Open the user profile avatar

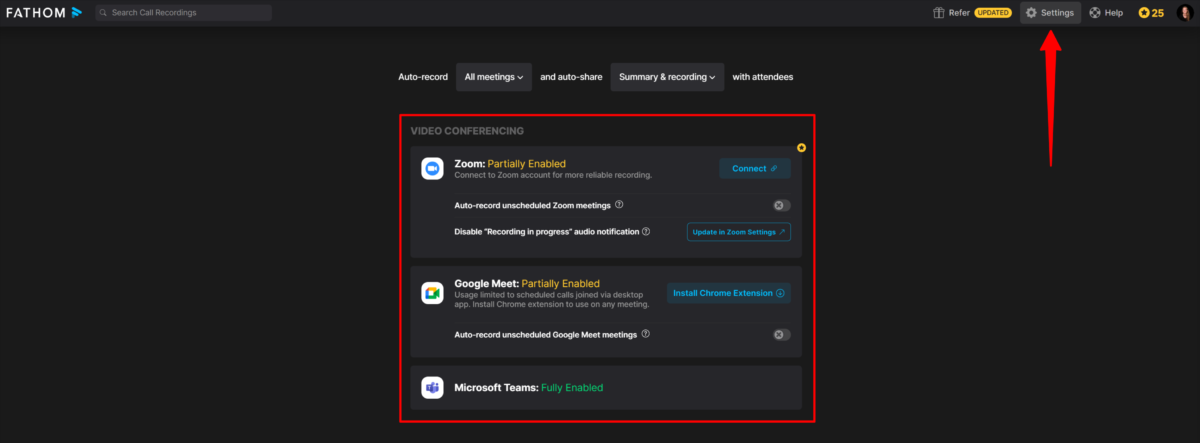click(x=1185, y=13)
